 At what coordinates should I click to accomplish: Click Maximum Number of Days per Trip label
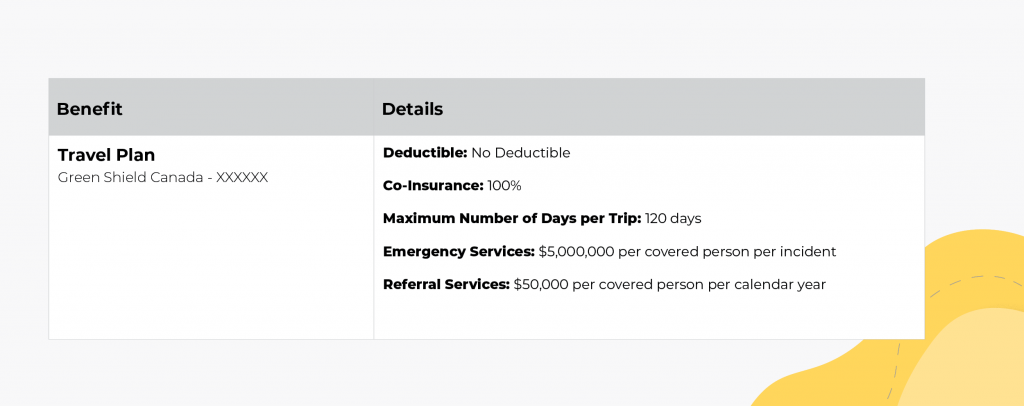(512, 219)
